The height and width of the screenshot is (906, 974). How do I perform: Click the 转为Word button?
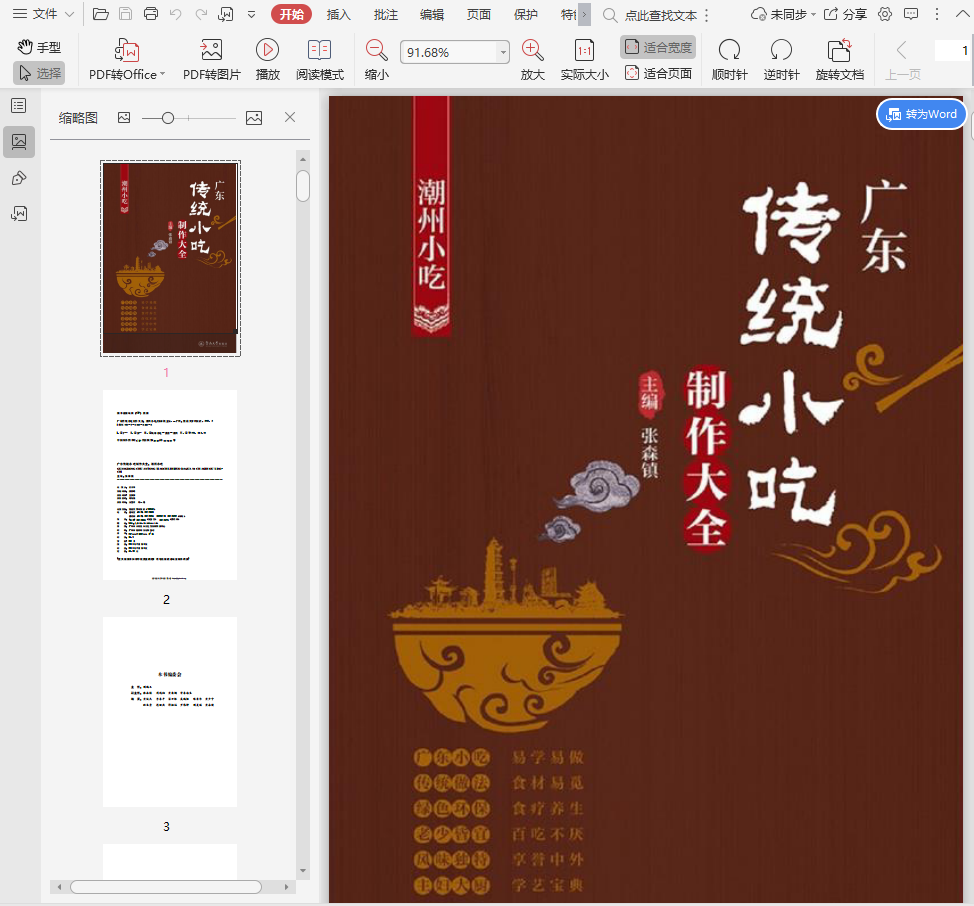point(922,114)
